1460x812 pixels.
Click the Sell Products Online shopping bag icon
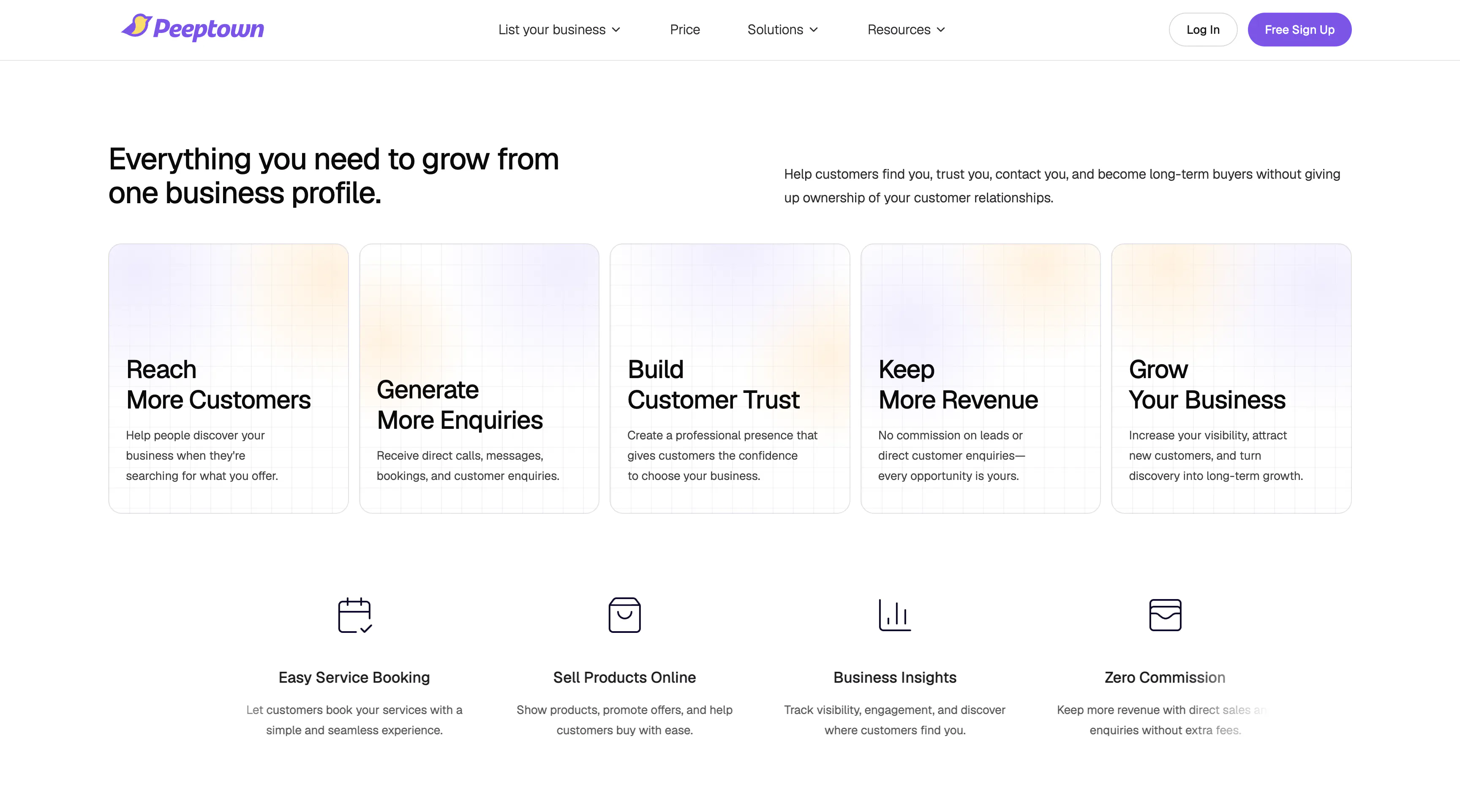[624, 615]
